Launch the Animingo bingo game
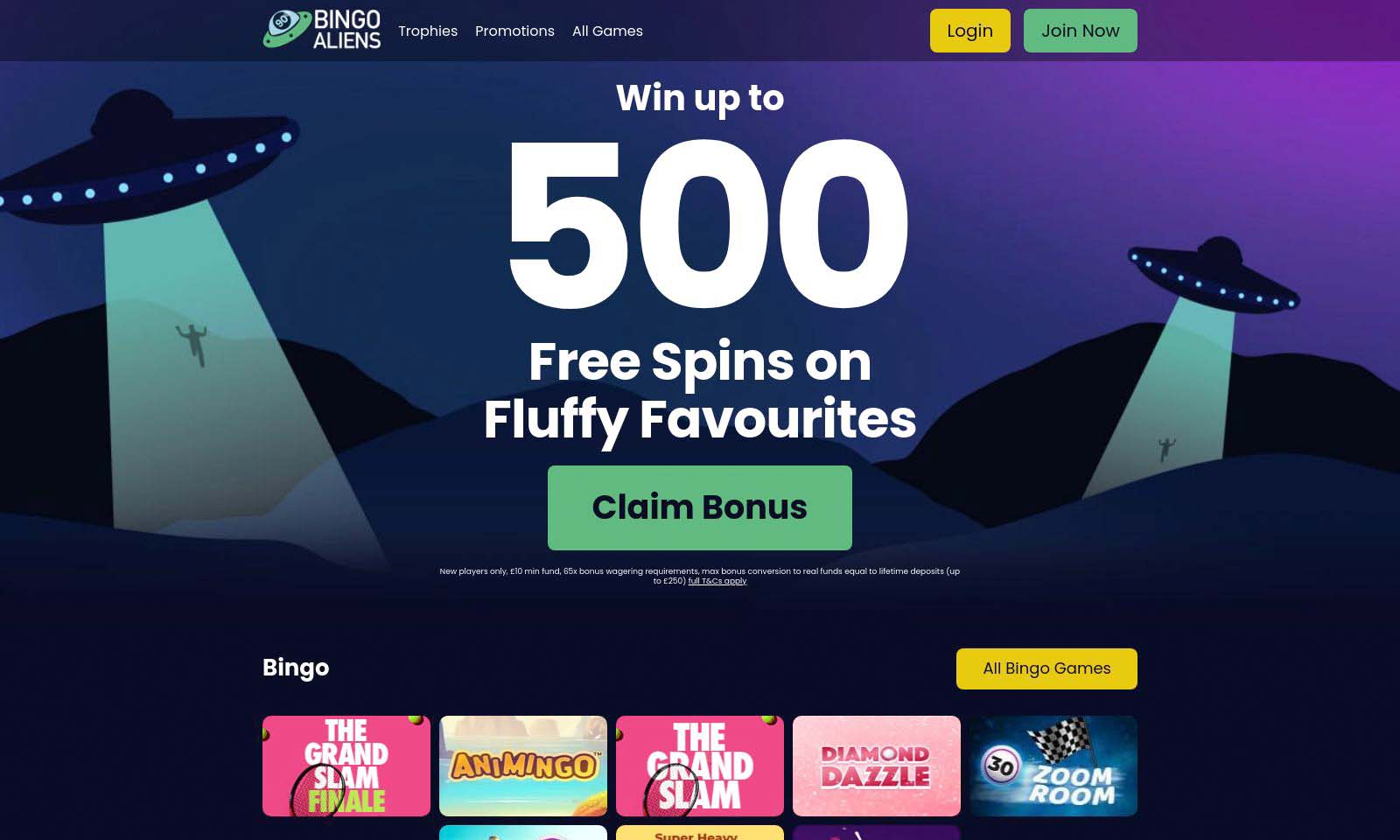The height and width of the screenshot is (840, 1400). click(523, 766)
